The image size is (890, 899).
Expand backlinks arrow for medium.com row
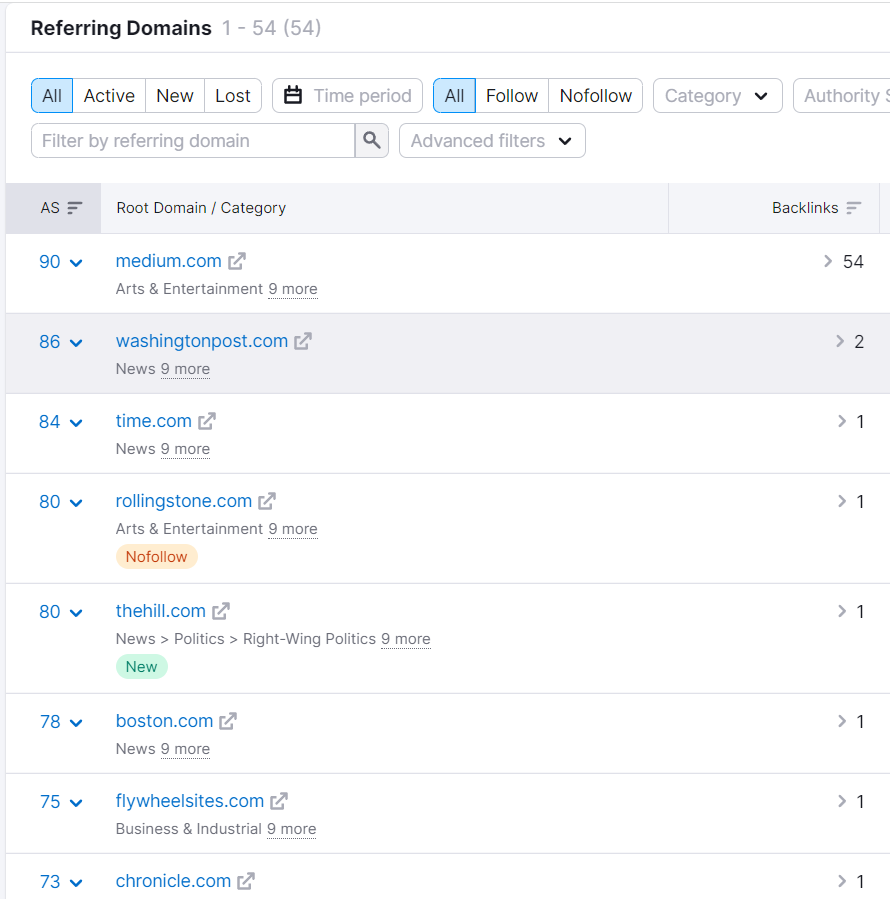(x=827, y=261)
